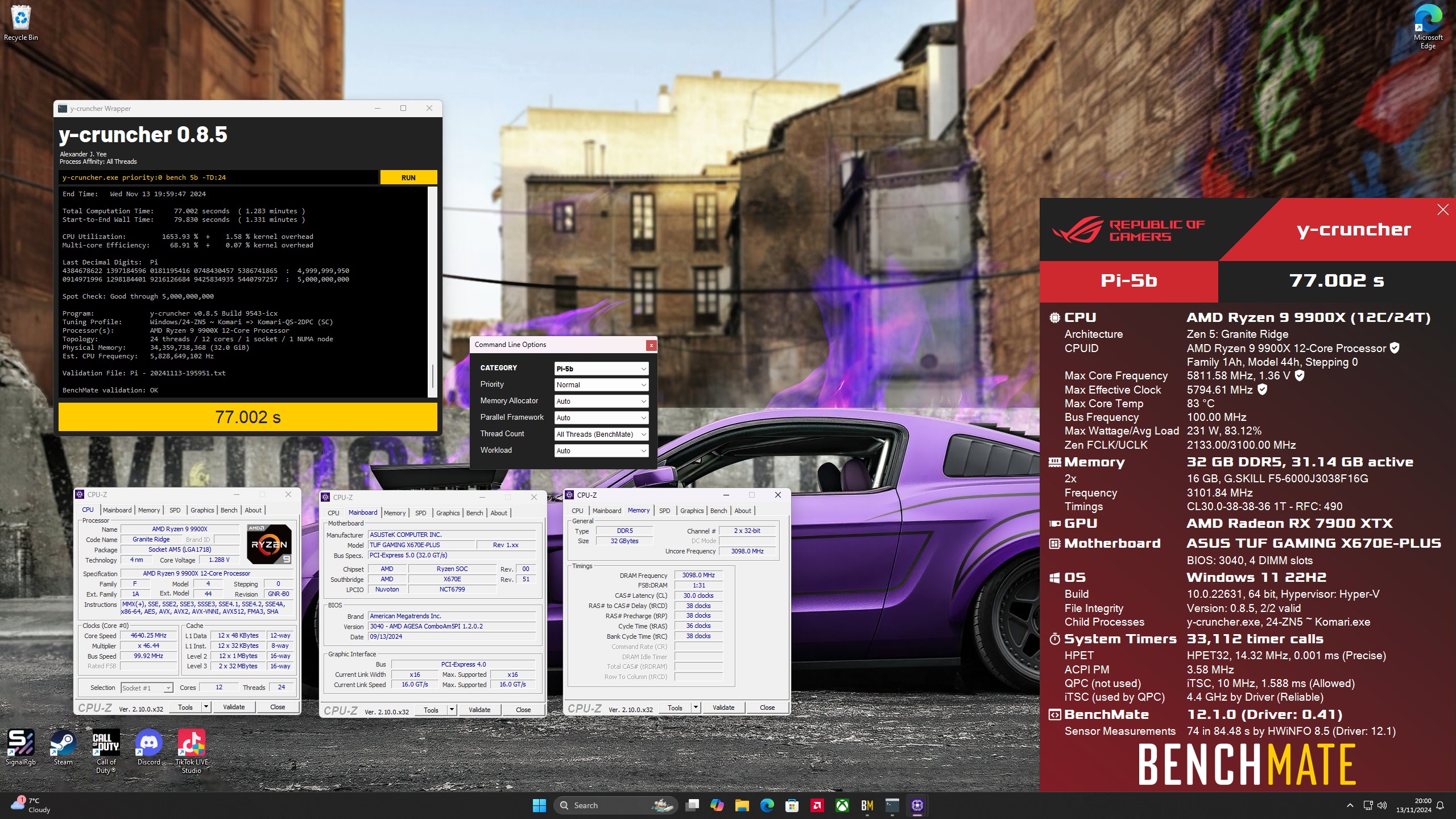Open the Parallel Framework dropdown
This screenshot has height=819, width=1456.
[x=601, y=418]
